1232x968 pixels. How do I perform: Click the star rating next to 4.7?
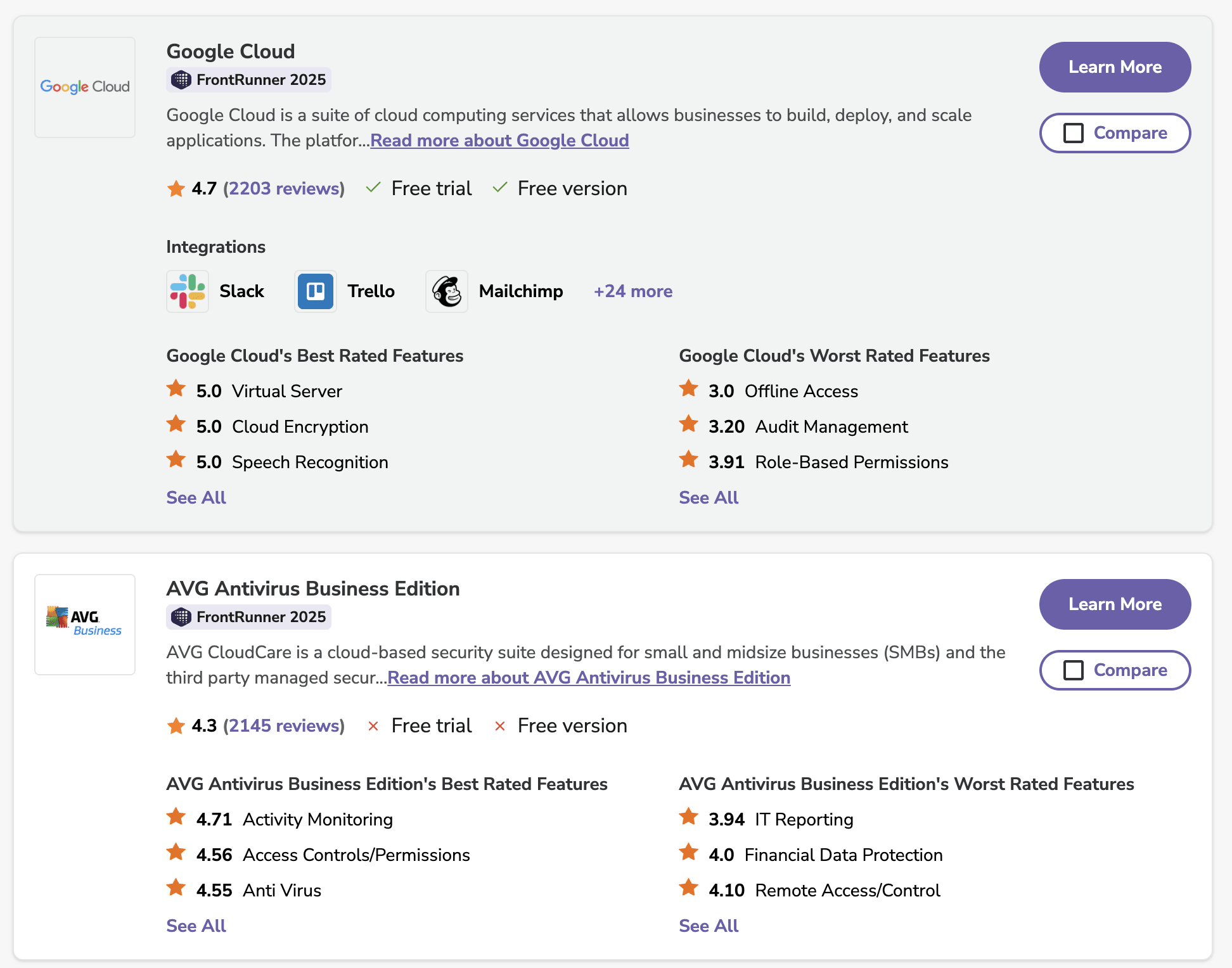tap(175, 188)
